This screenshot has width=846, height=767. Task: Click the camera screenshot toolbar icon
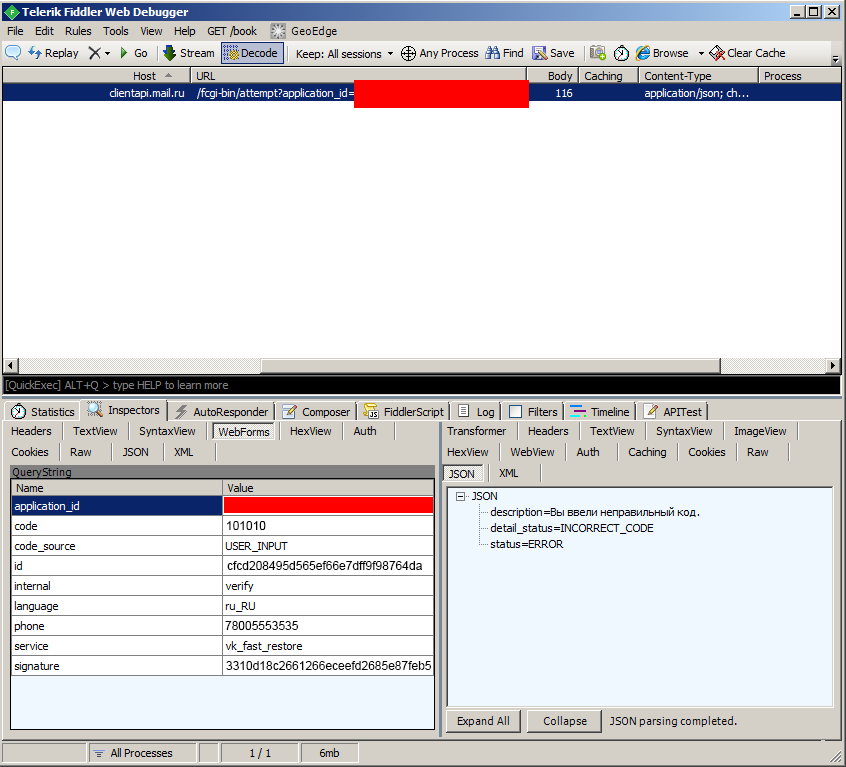point(597,53)
